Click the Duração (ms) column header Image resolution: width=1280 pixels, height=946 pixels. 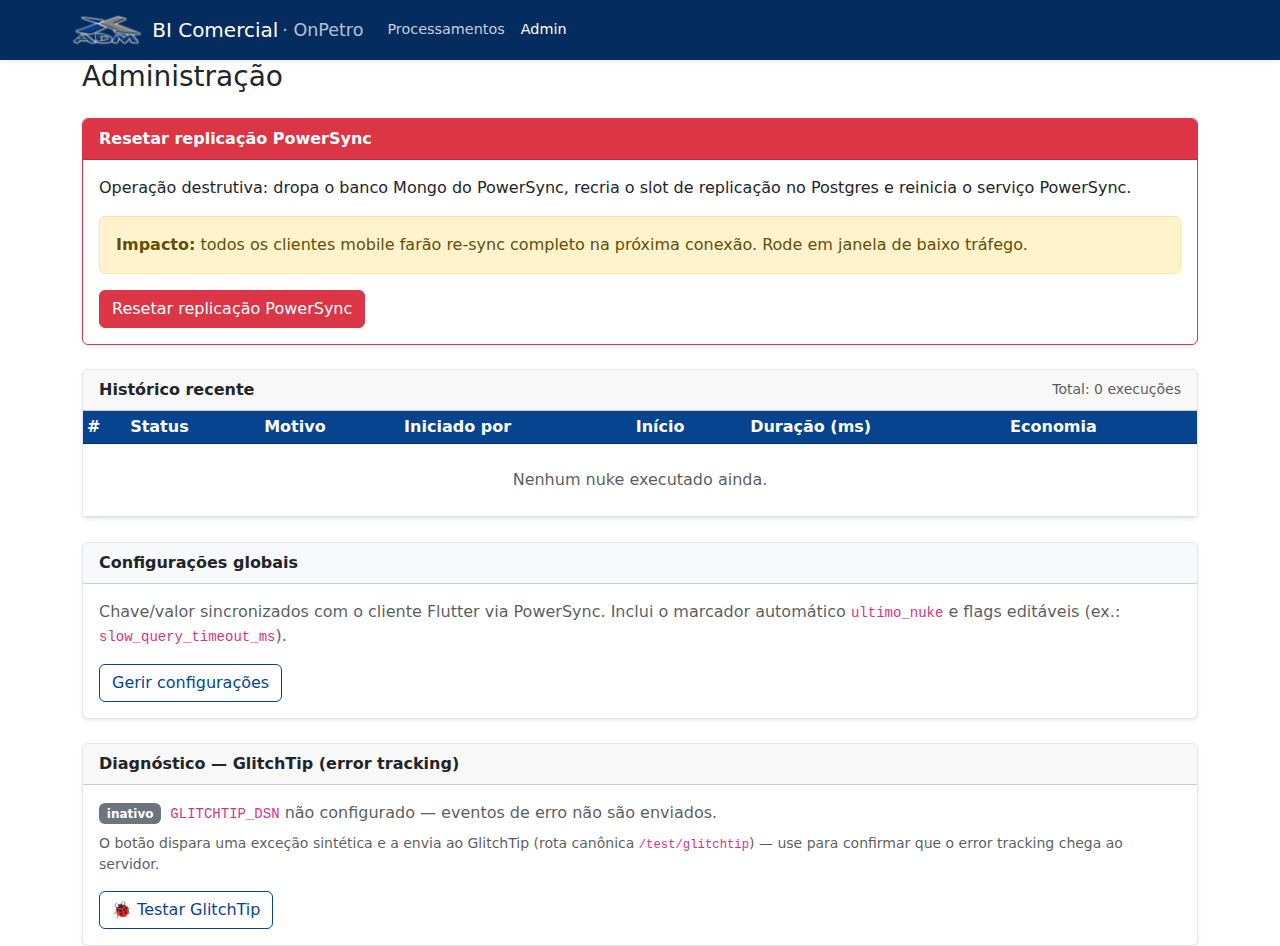(x=810, y=427)
